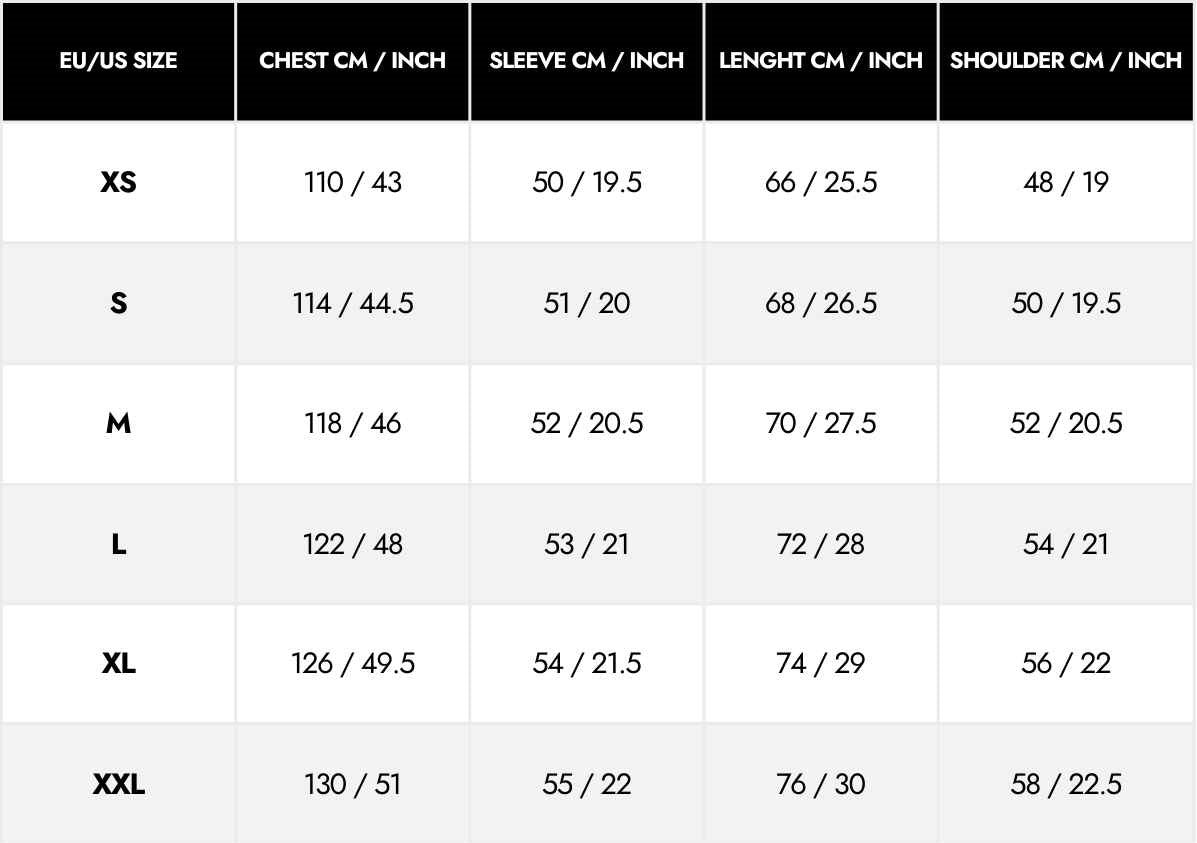Select the SHOULDER CM / INCH header
This screenshot has width=1197, height=843.
tap(1066, 61)
